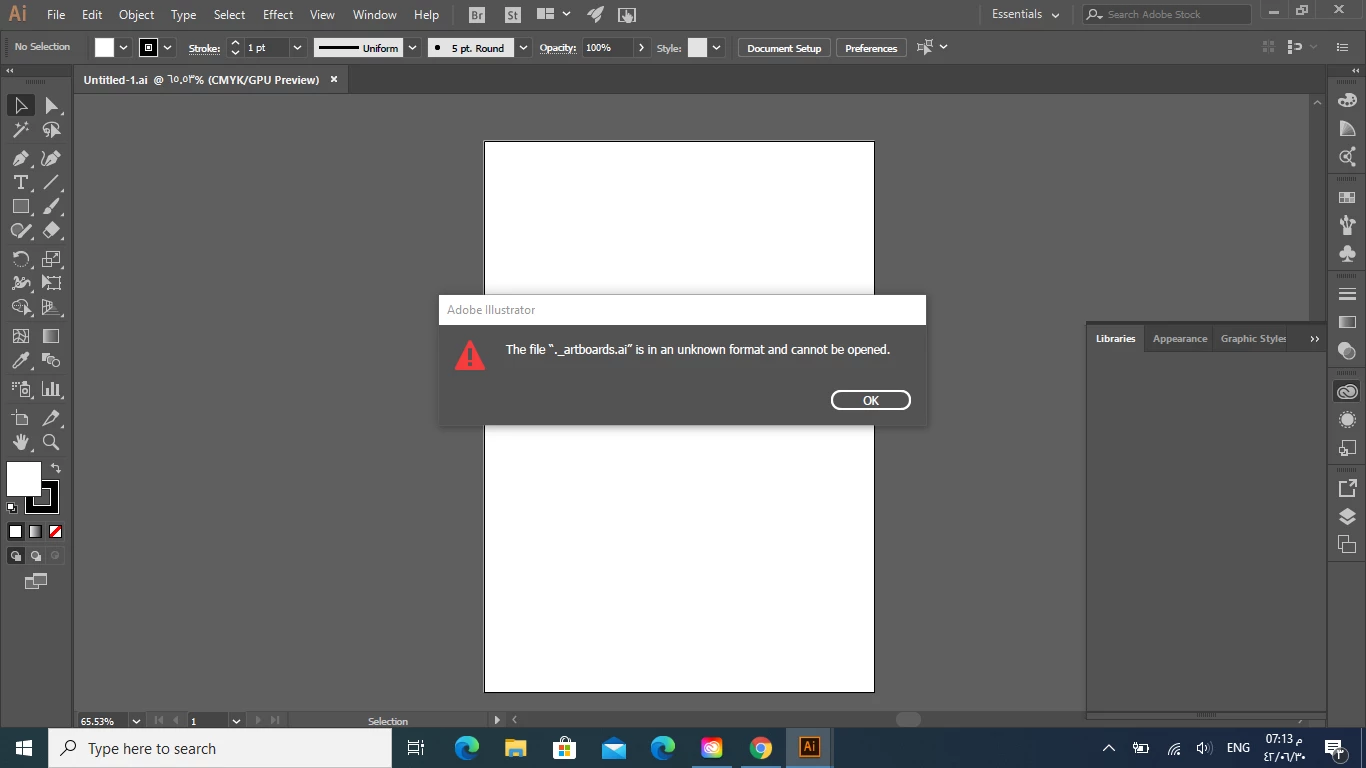1366x768 pixels.
Task: Open the zoom level dropdown
Action: click(x=136, y=720)
